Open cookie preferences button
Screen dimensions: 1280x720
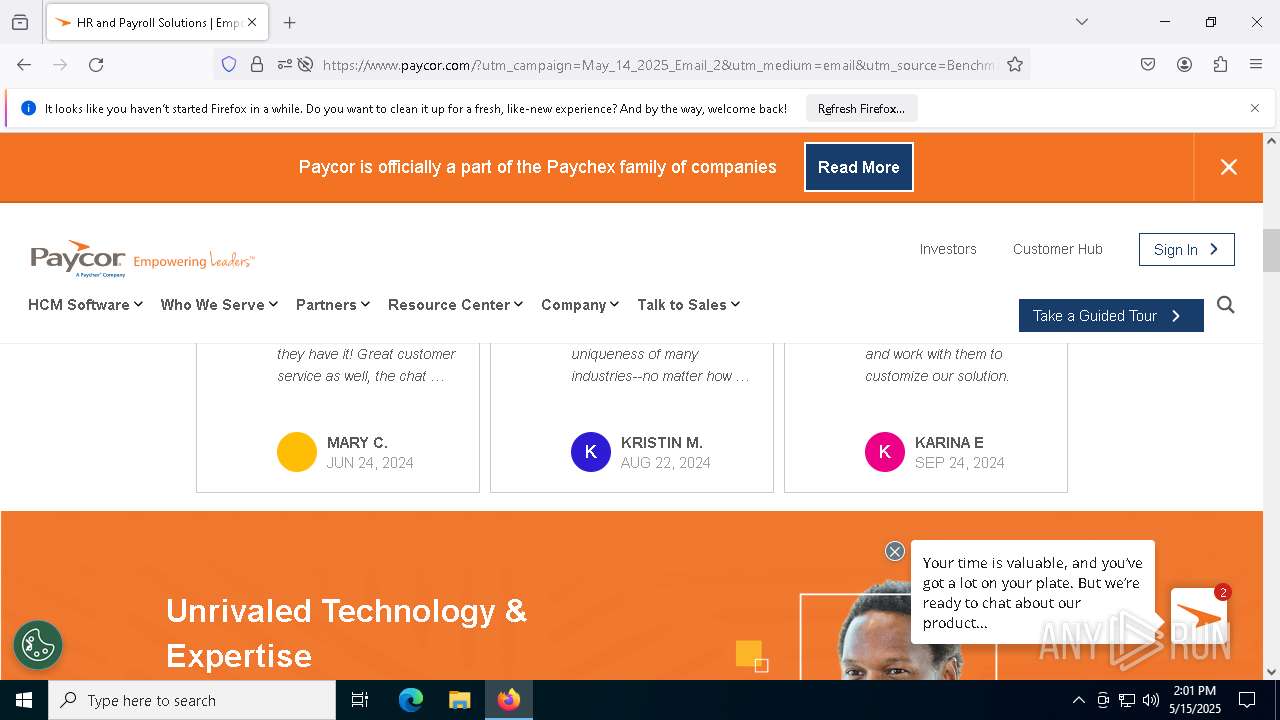[x=38, y=645]
